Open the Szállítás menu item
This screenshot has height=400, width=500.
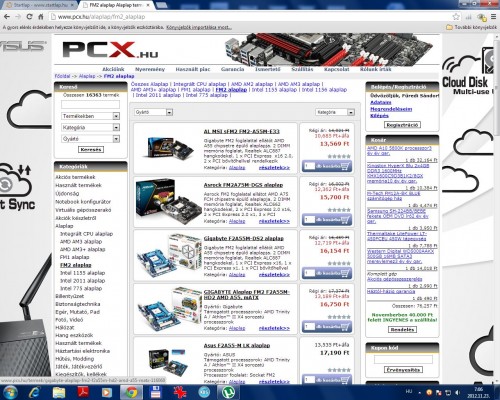(x=302, y=69)
